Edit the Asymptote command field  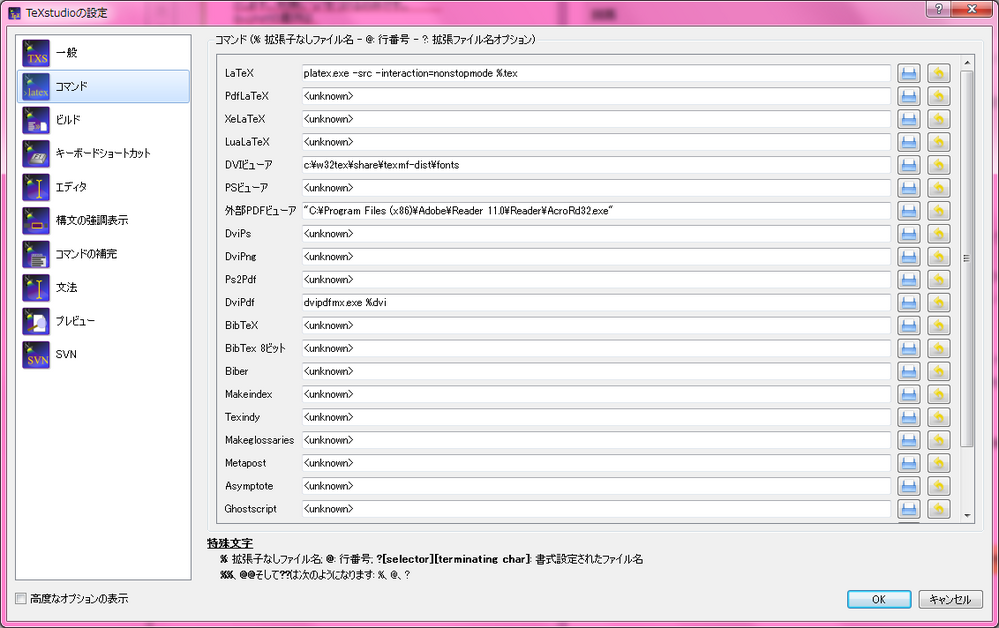click(x=596, y=486)
